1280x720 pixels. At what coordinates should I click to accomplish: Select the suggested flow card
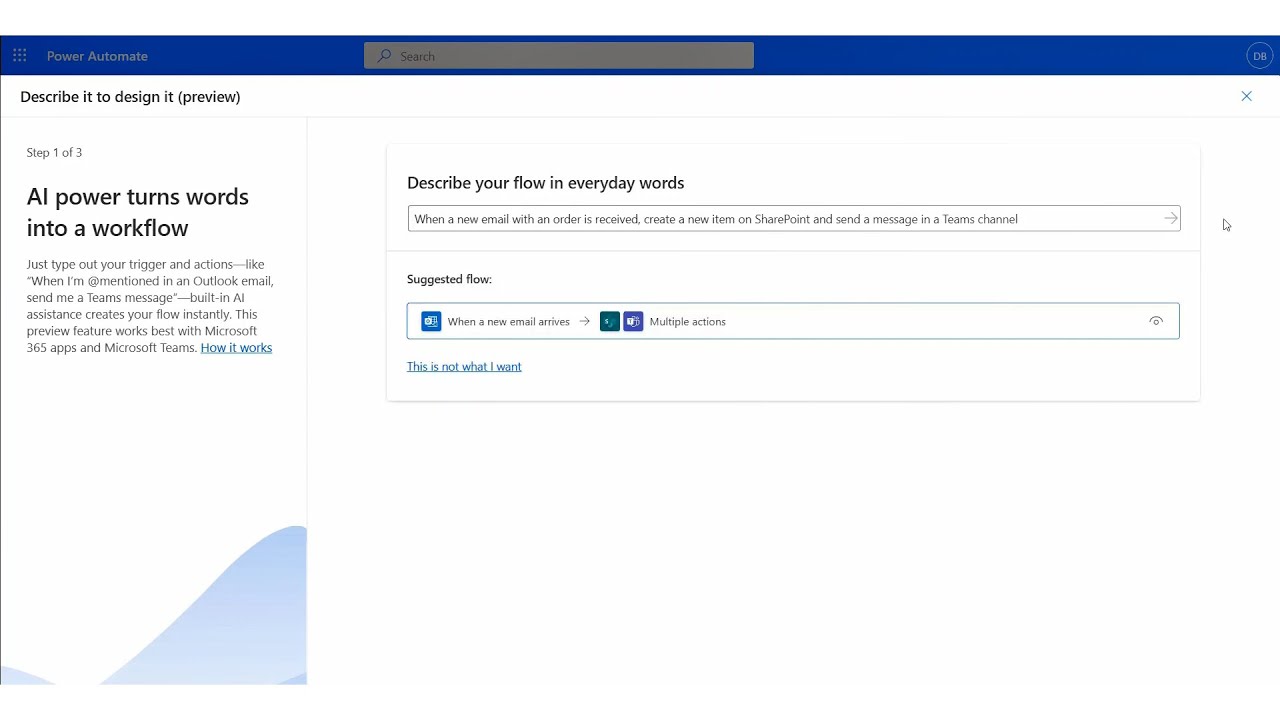793,321
